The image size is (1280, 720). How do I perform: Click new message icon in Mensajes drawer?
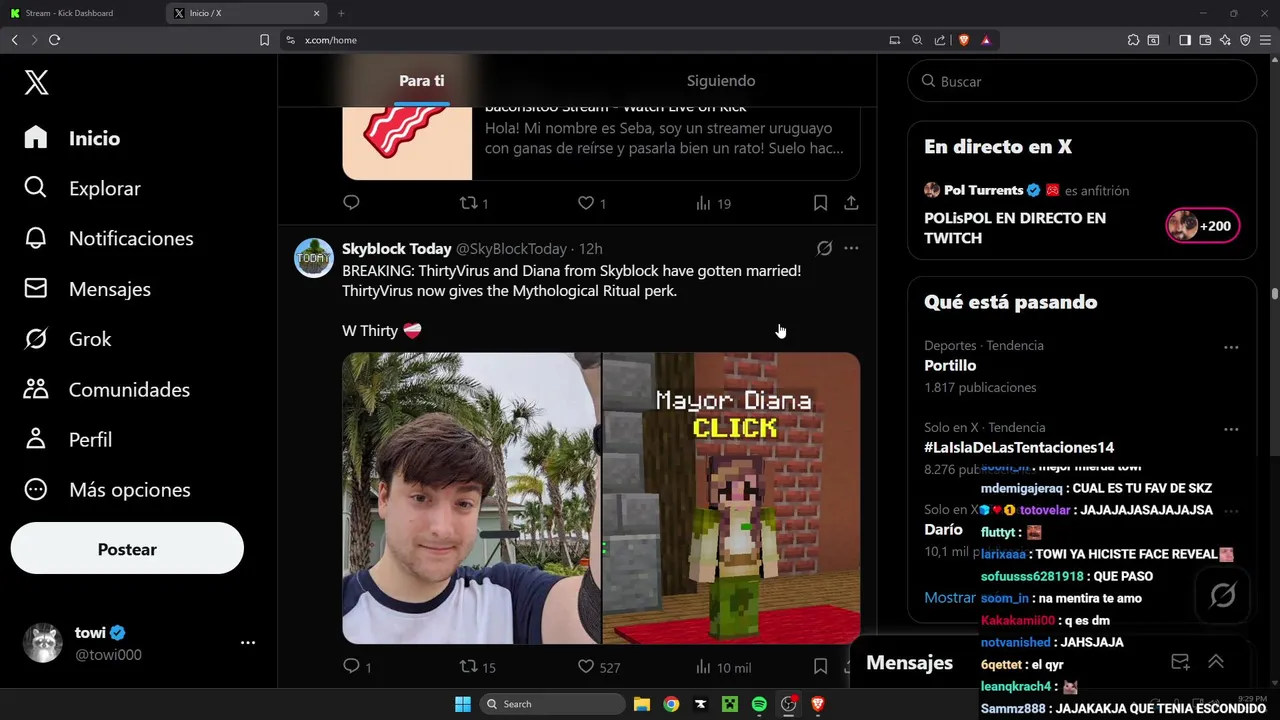tap(1180, 662)
